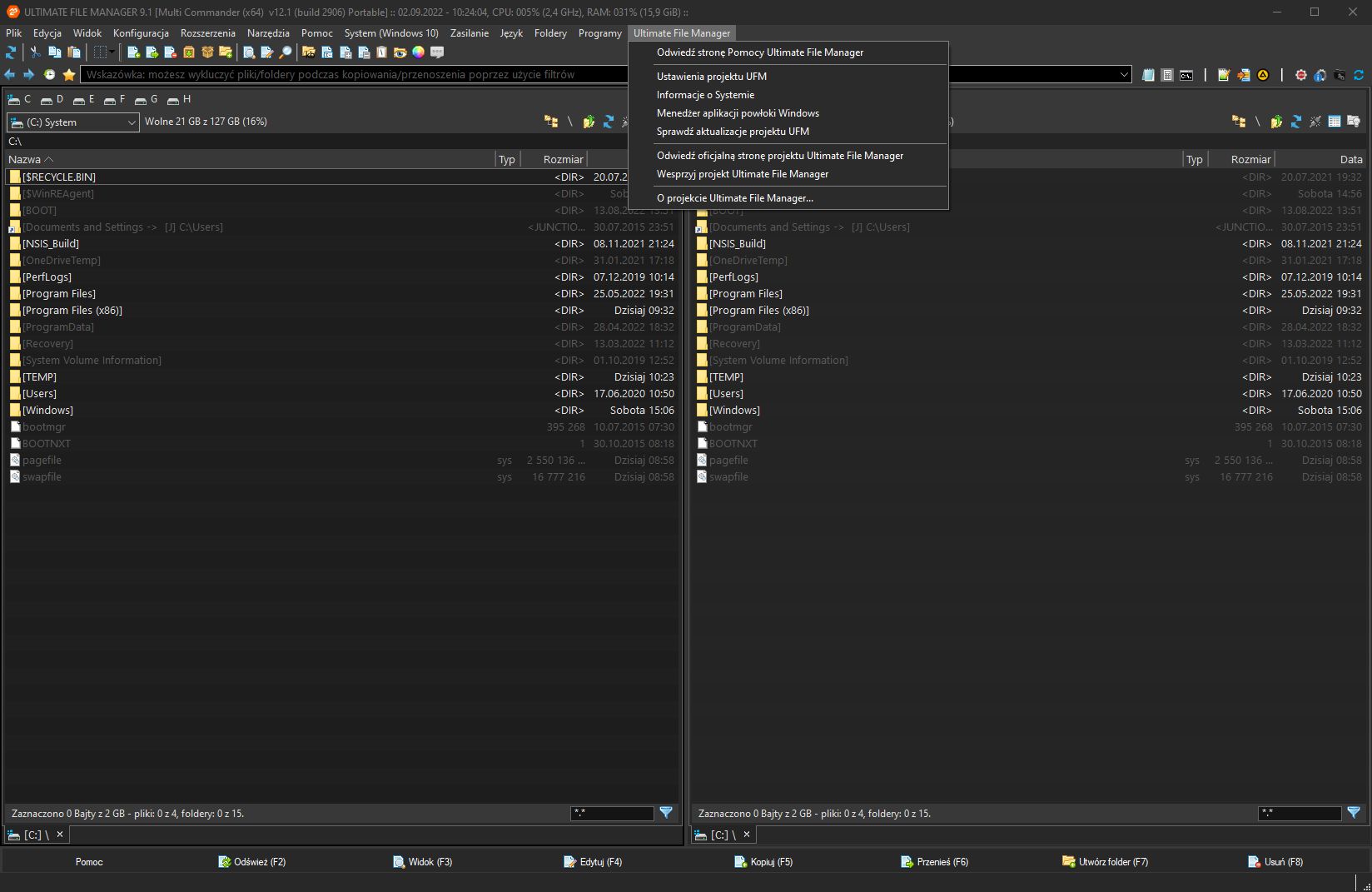Click the pack files archive box icon
This screenshot has width=1372, height=892.
coord(189,52)
